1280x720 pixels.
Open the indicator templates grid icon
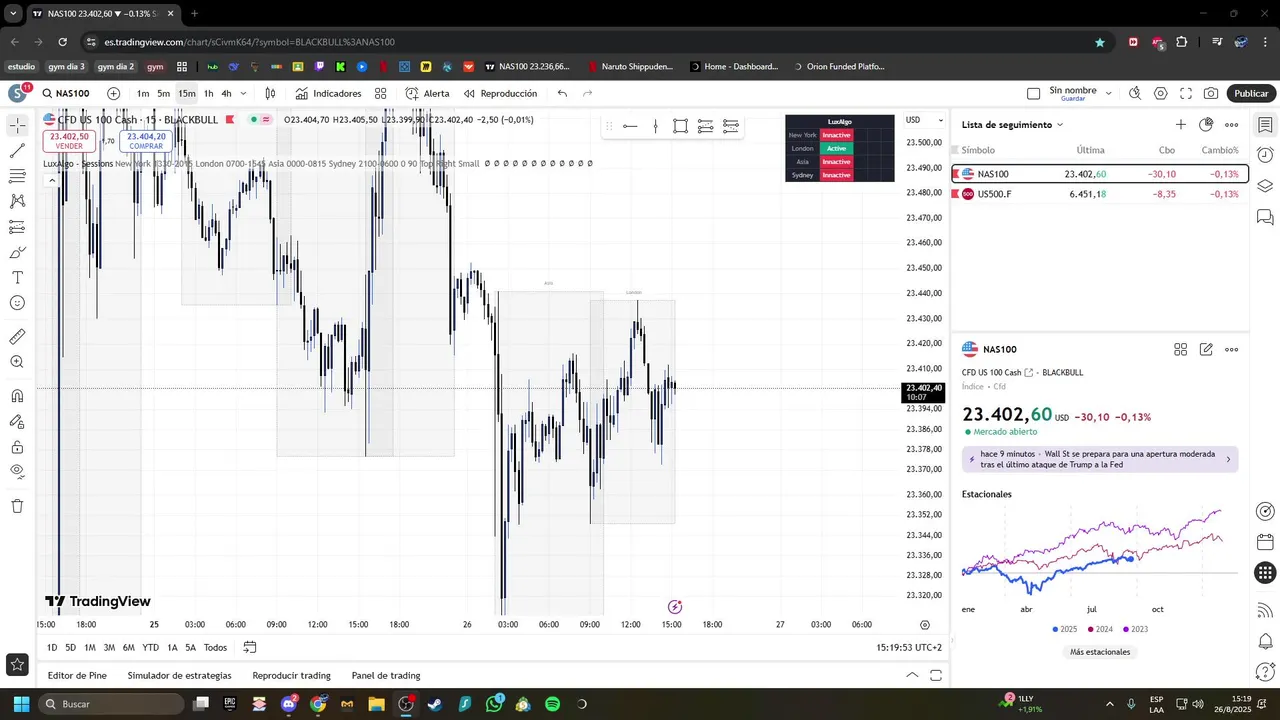[380, 93]
